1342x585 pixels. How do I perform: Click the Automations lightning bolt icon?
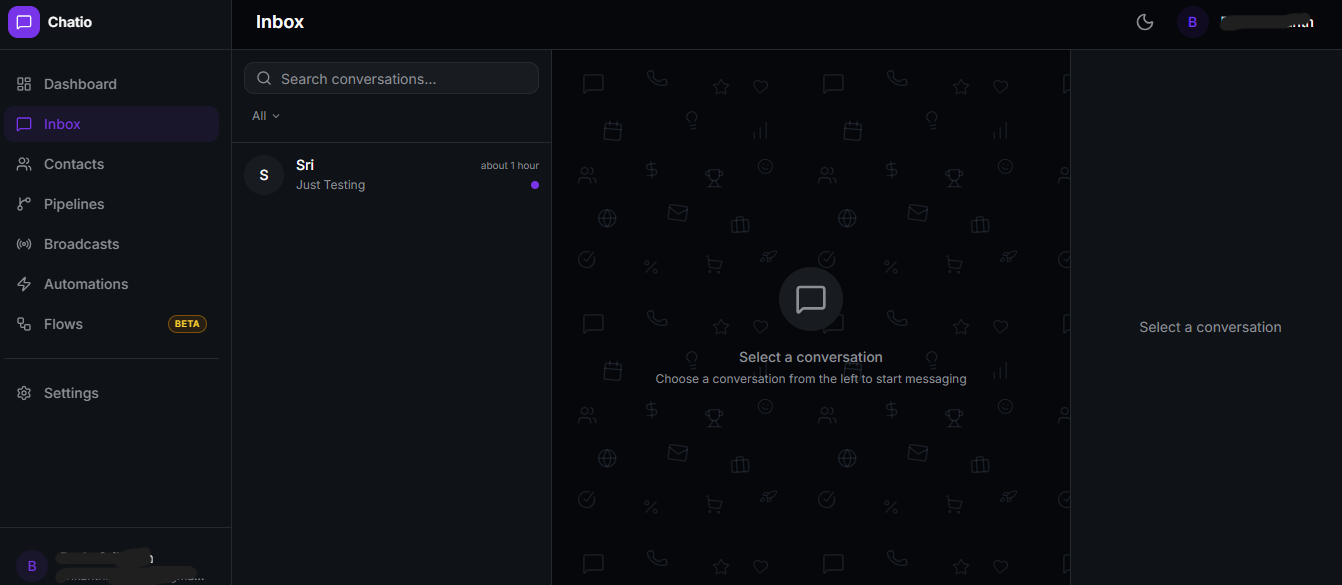(24, 284)
